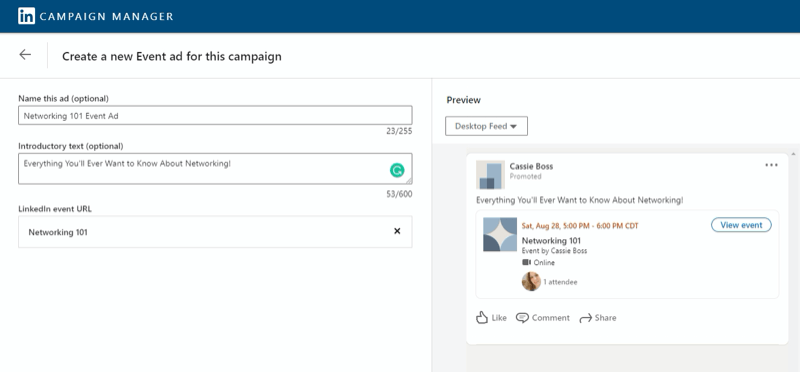The image size is (800, 372).
Task: Click the Like thumbs-up icon
Action: coord(482,317)
